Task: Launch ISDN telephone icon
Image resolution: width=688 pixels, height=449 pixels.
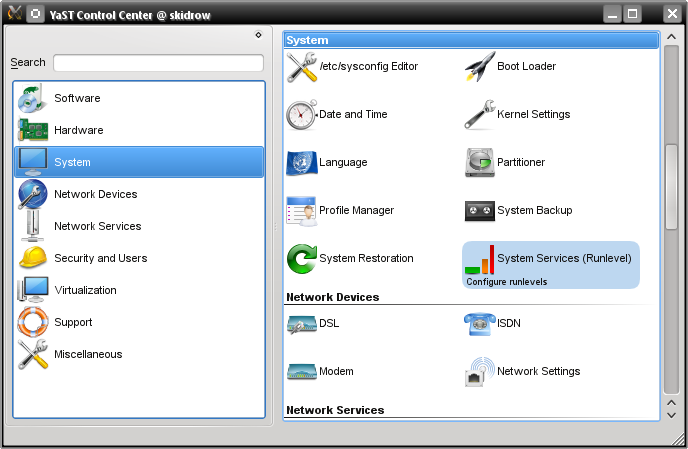Action: (480, 324)
